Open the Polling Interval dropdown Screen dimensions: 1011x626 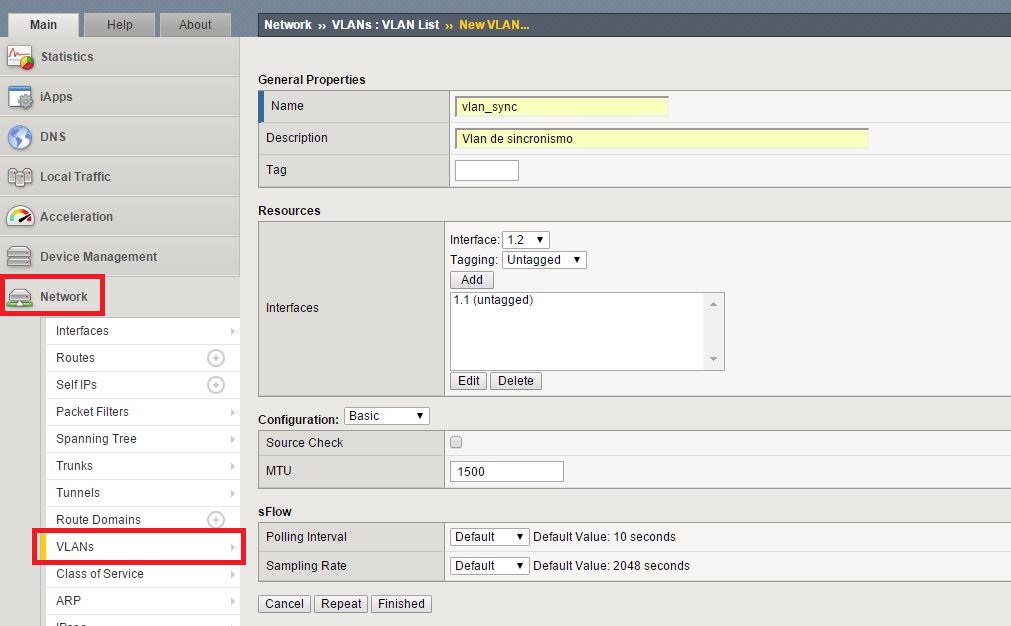(x=489, y=537)
